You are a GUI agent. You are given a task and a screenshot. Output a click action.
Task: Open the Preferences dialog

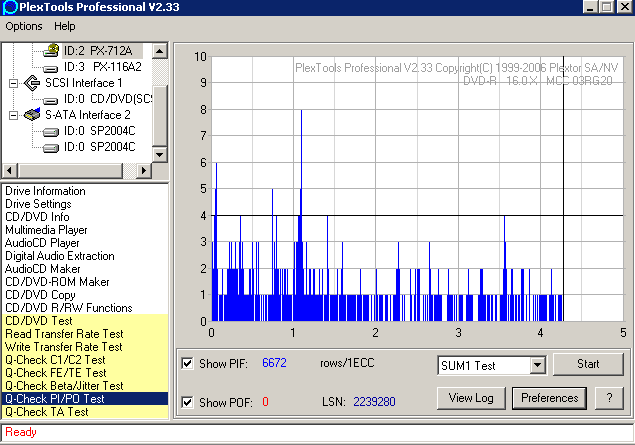point(550,398)
